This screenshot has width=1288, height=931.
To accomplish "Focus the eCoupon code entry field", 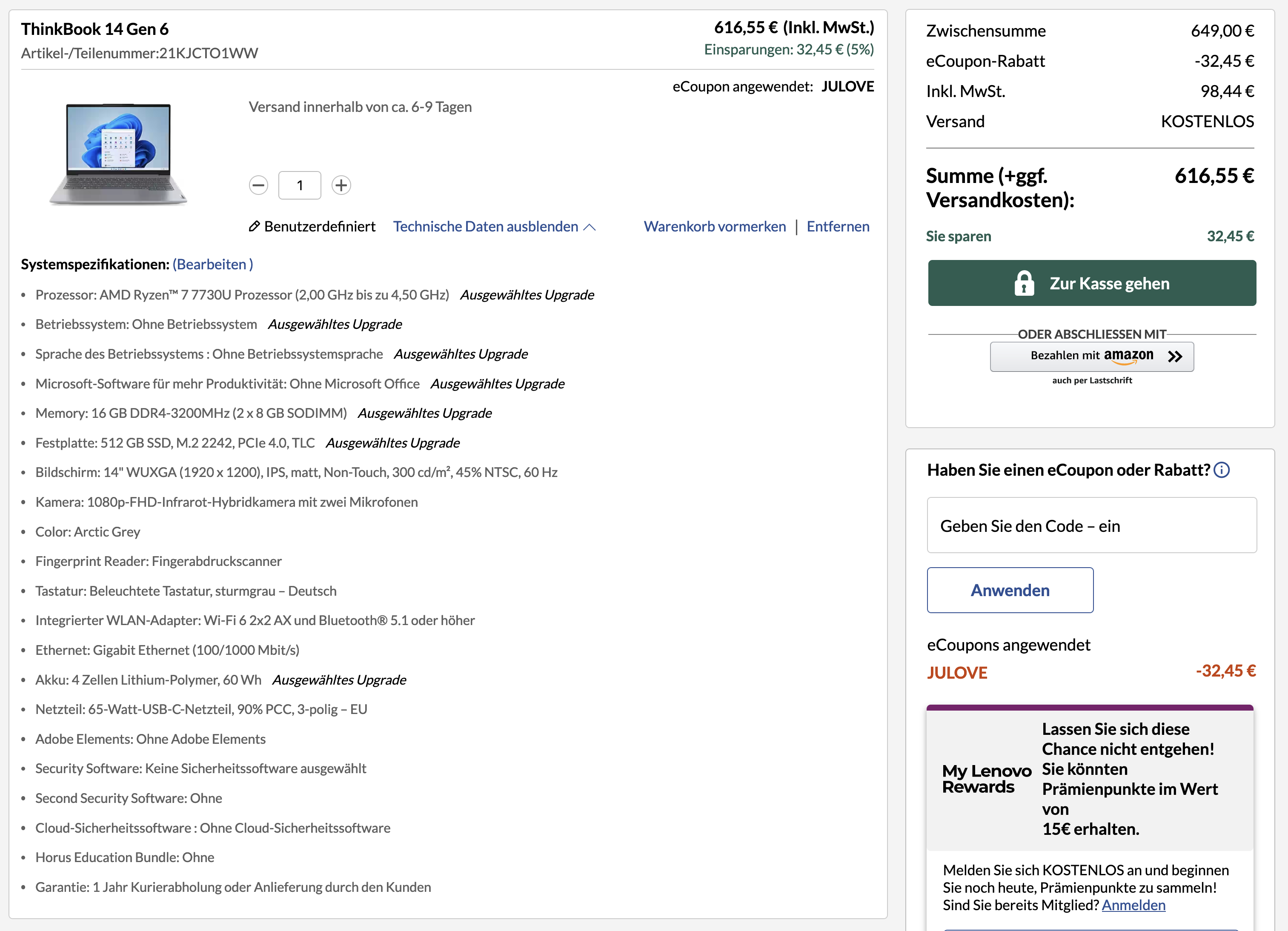I will click(1091, 525).
